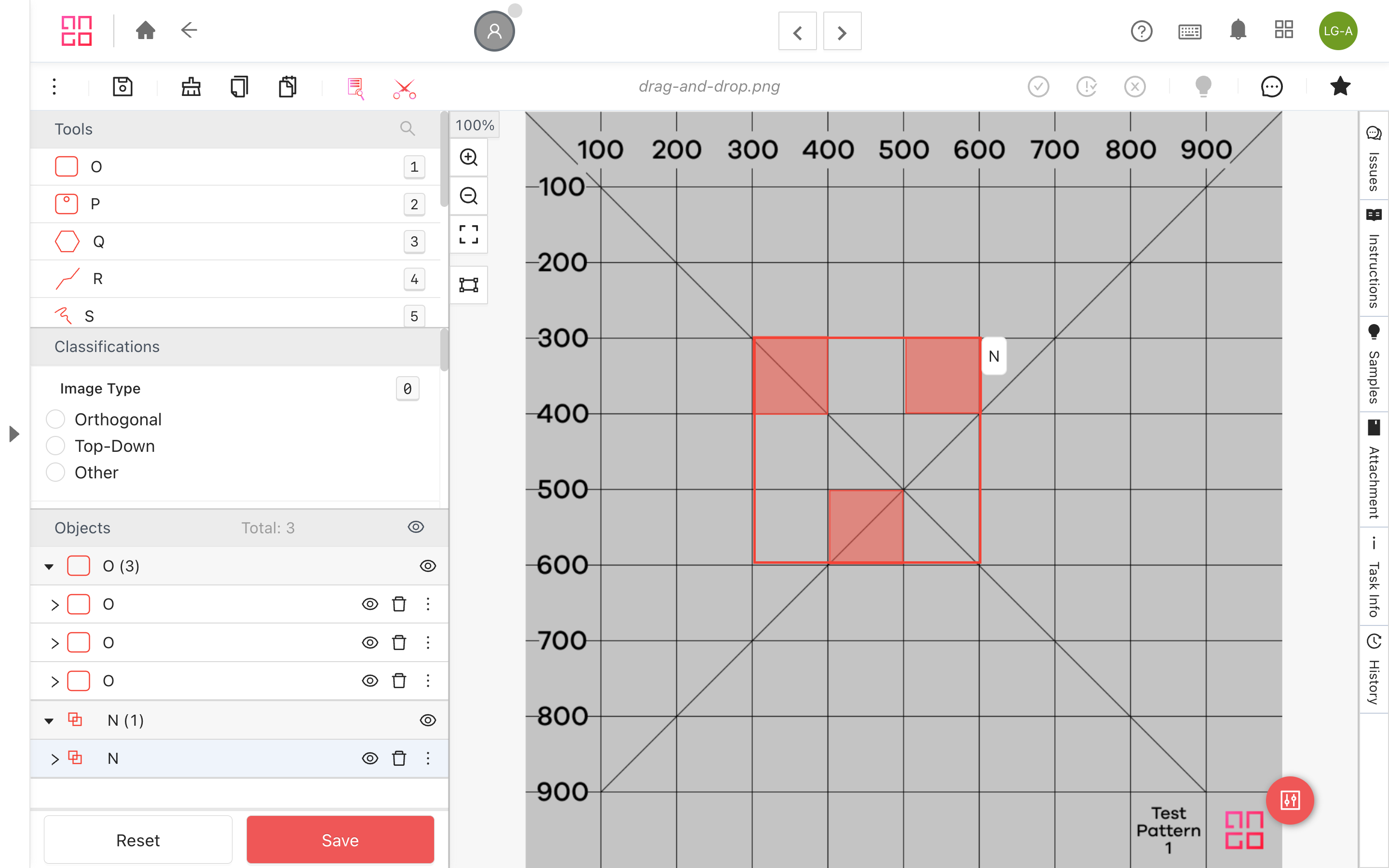
Task: Click the Reset button
Action: (x=138, y=840)
